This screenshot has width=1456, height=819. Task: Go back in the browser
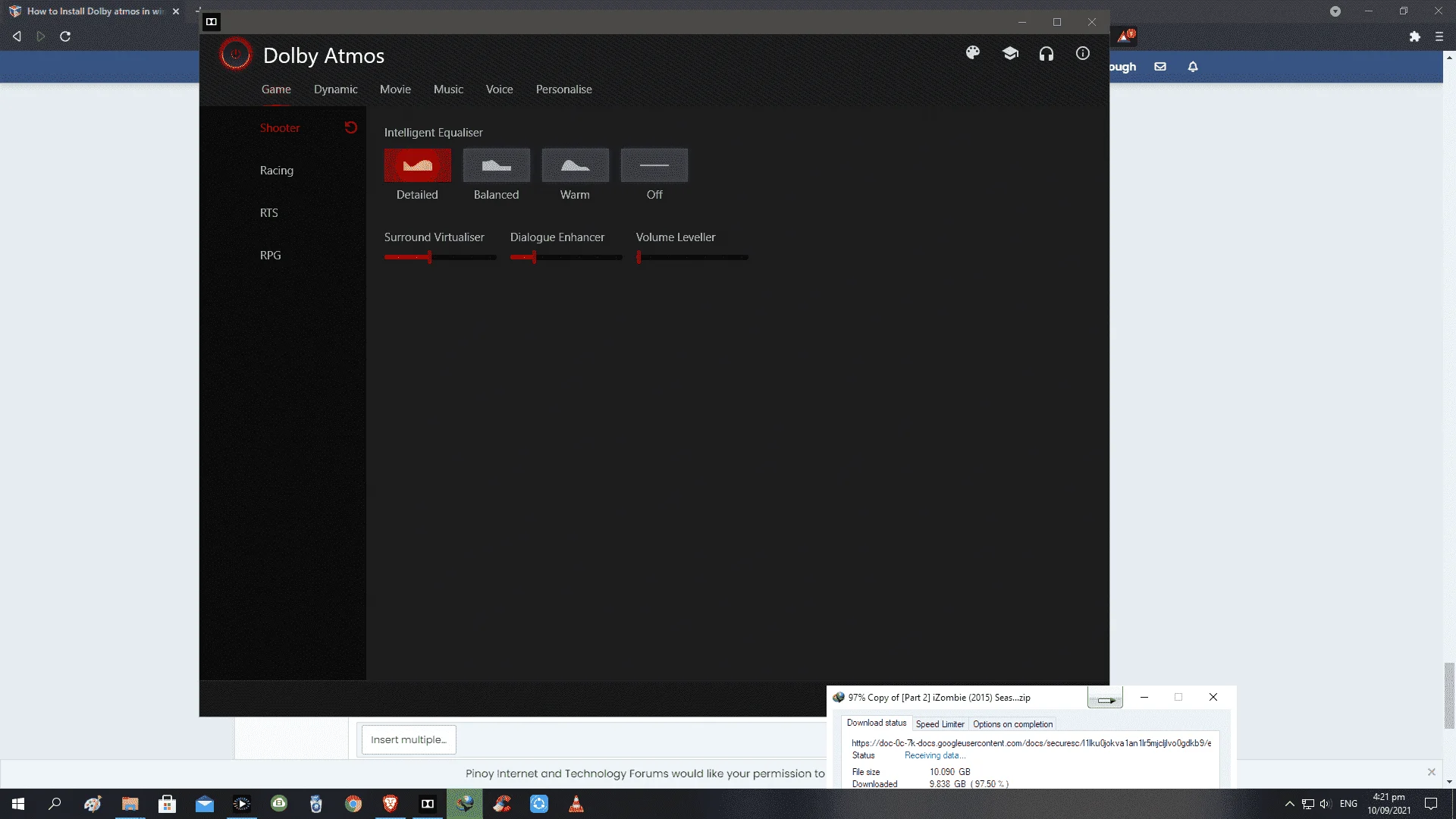tap(17, 36)
